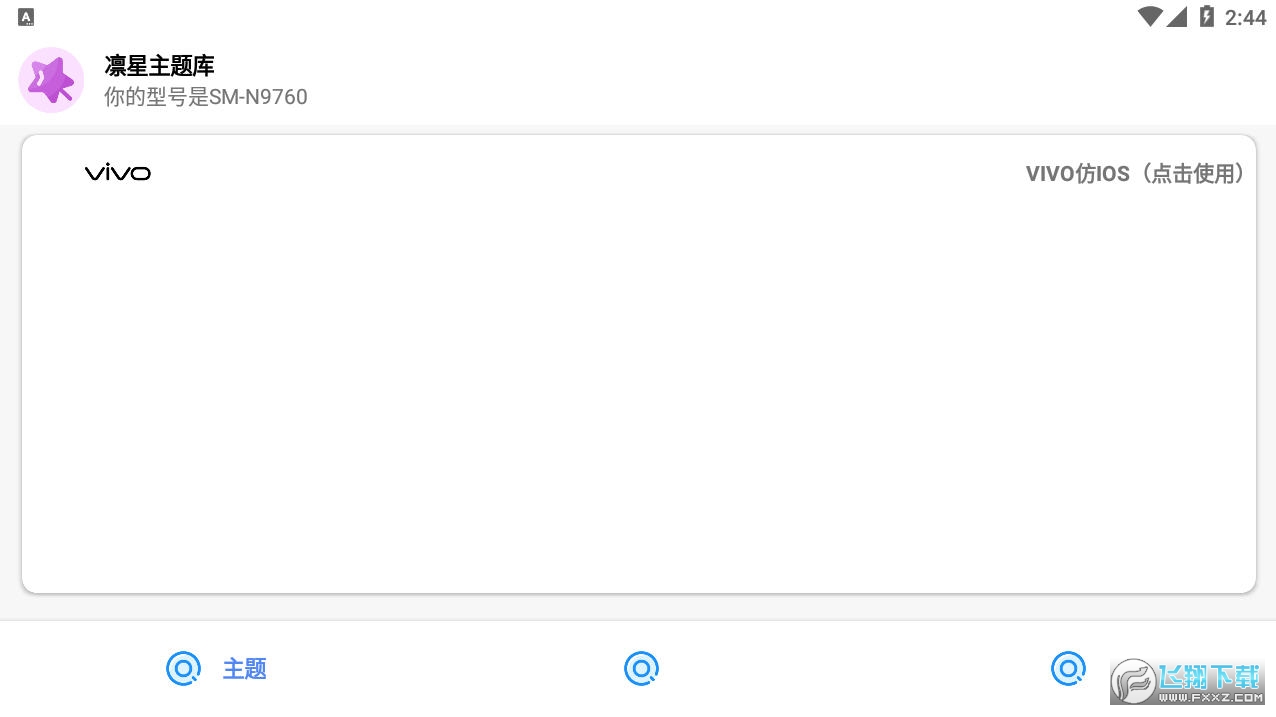
Task: Tap the Wi-Fi status icon
Action: click(1149, 16)
